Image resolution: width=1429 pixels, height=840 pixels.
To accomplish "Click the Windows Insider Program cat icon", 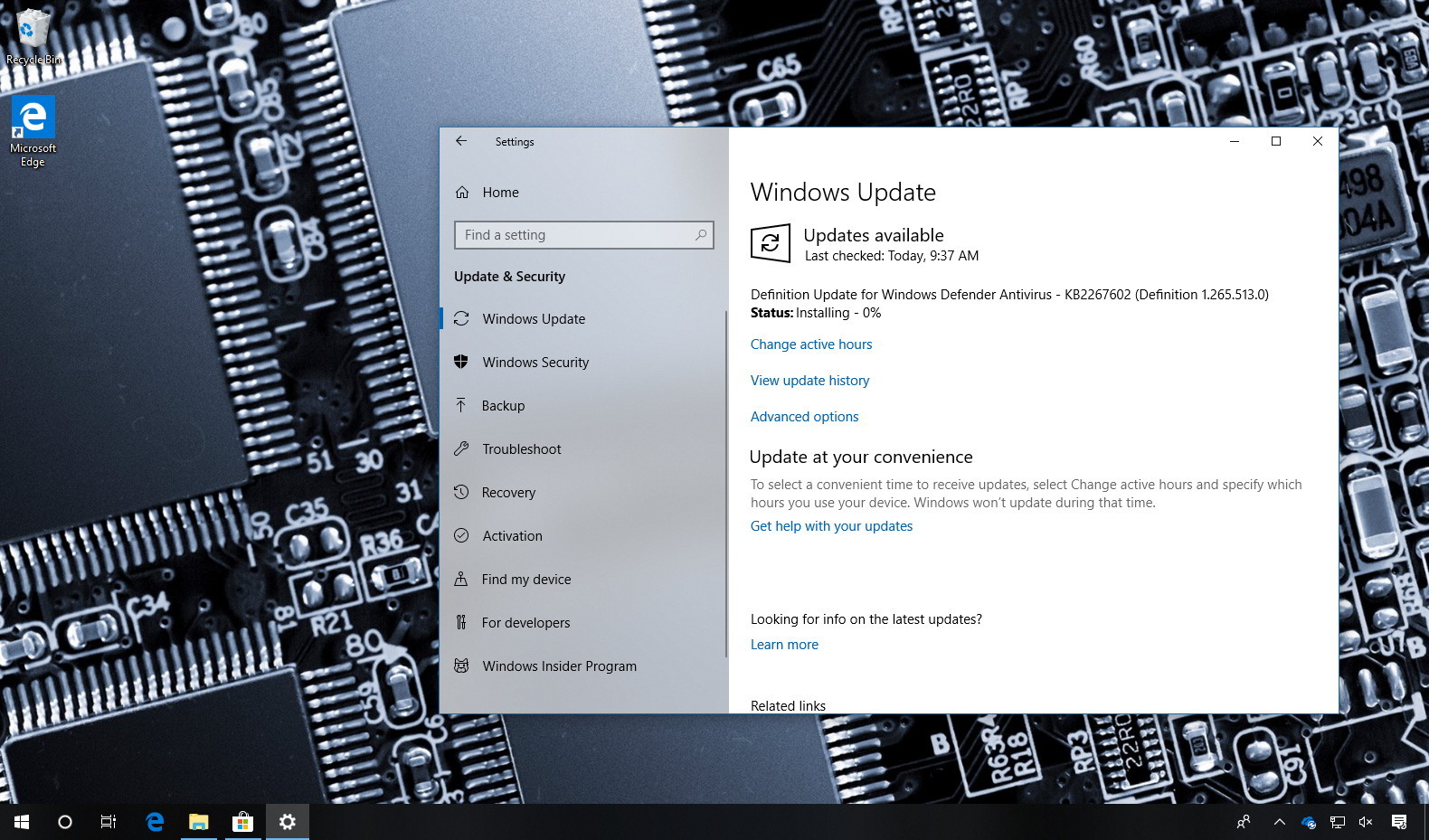I will (461, 665).
